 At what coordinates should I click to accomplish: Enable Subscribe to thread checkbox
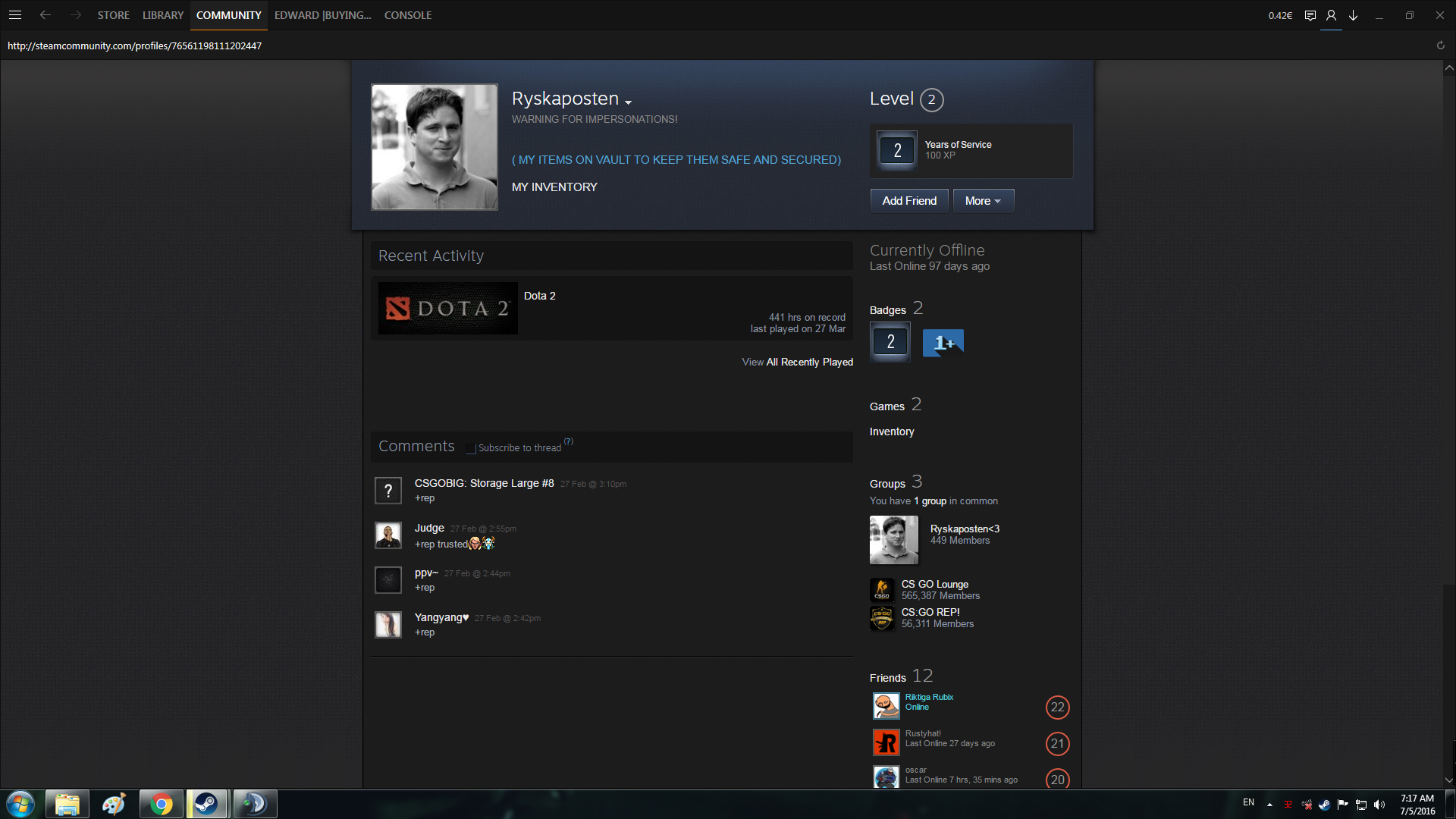click(471, 449)
